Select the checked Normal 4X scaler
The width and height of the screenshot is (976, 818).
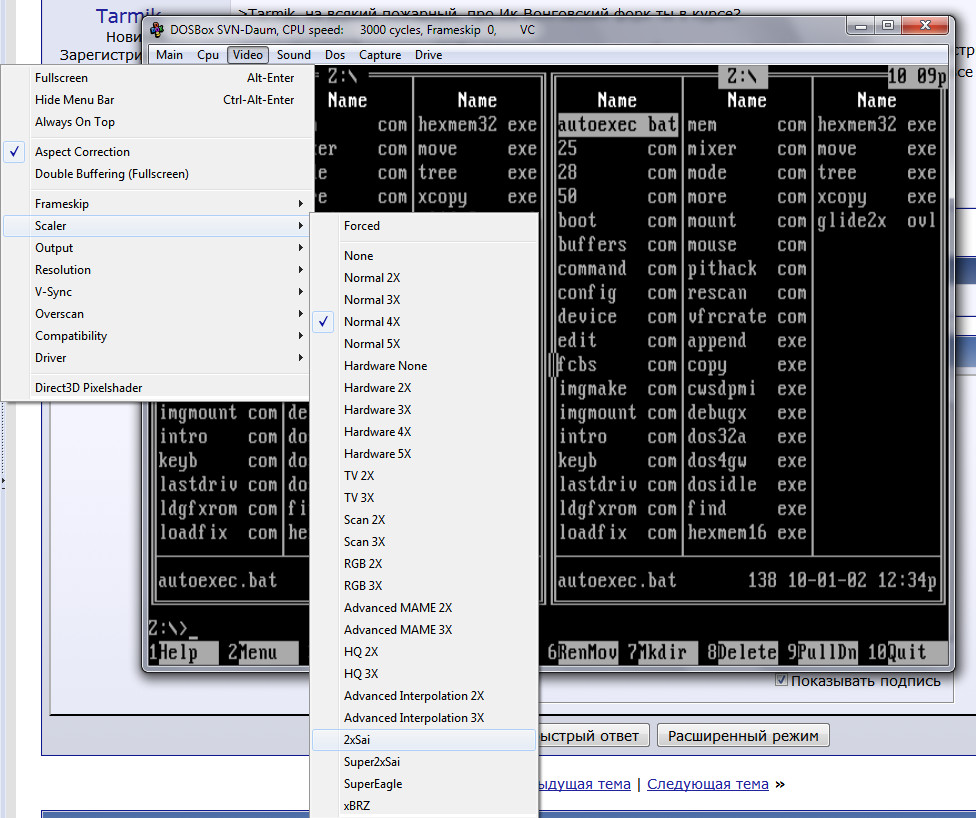click(372, 322)
